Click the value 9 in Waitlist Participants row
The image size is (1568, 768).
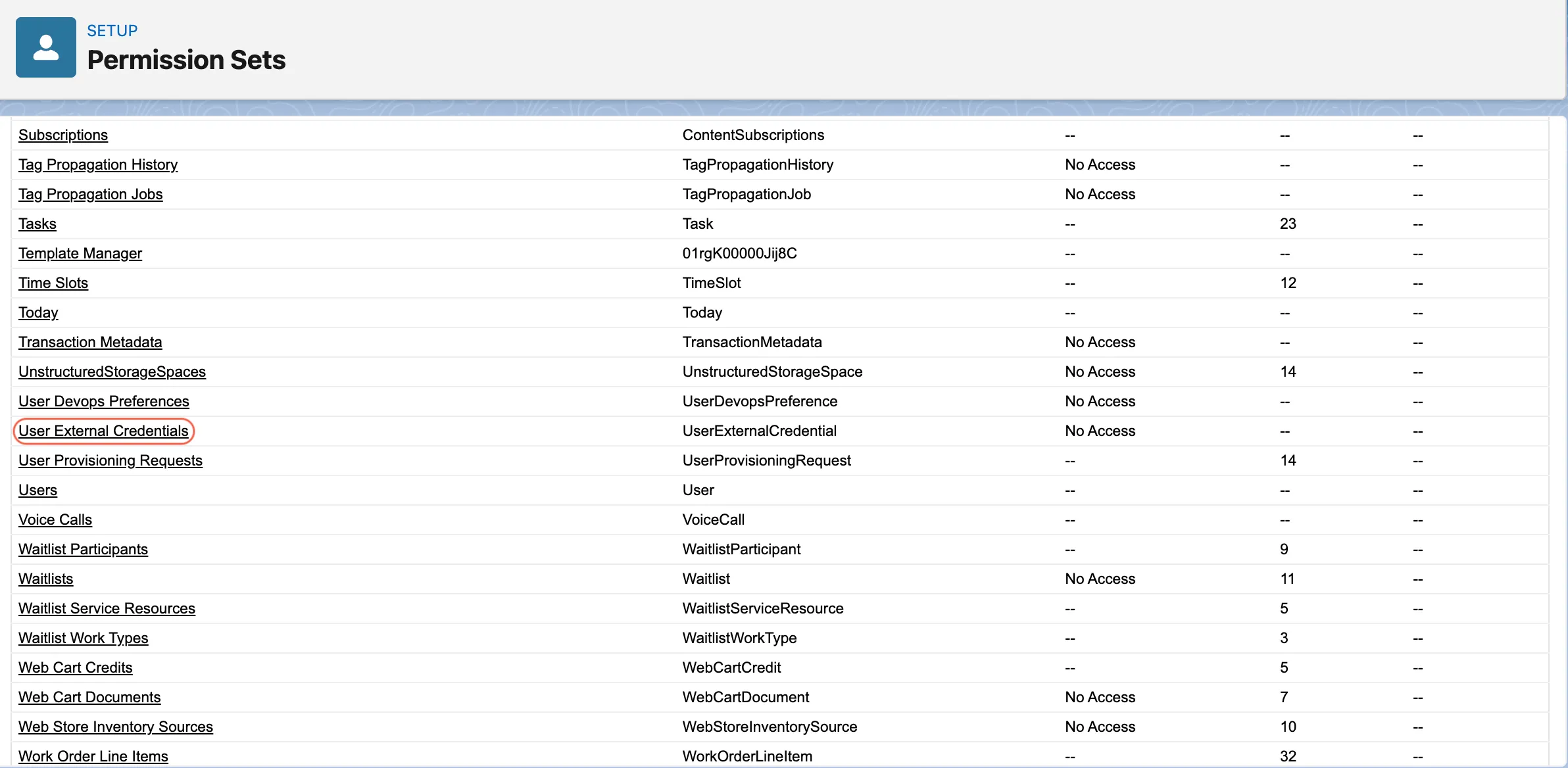pyautogui.click(x=1284, y=549)
